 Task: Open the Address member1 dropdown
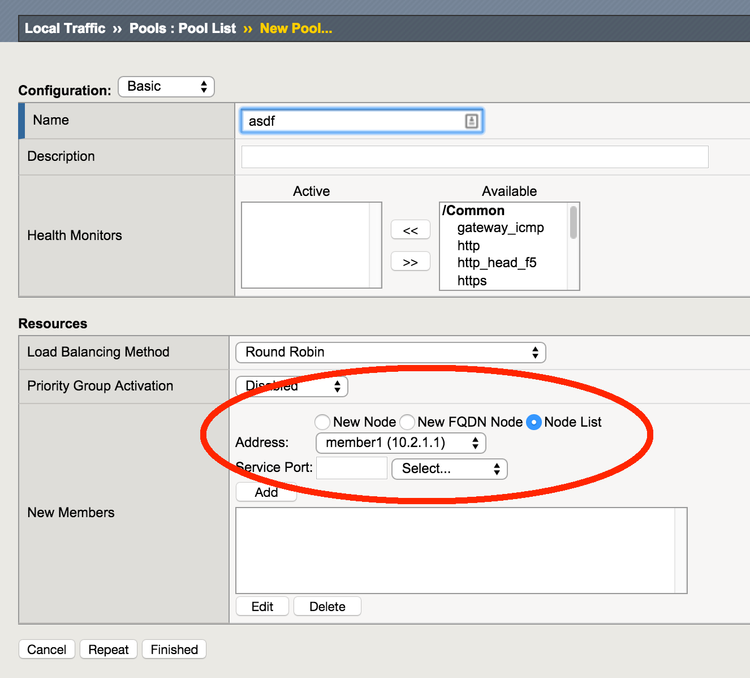[400, 442]
